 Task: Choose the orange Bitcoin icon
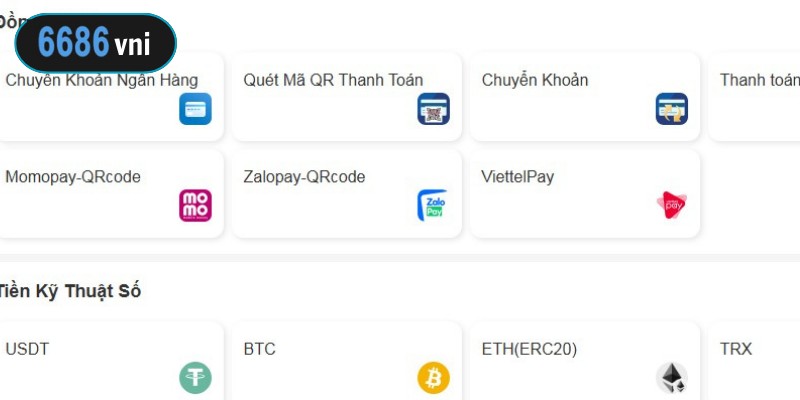pos(434,378)
